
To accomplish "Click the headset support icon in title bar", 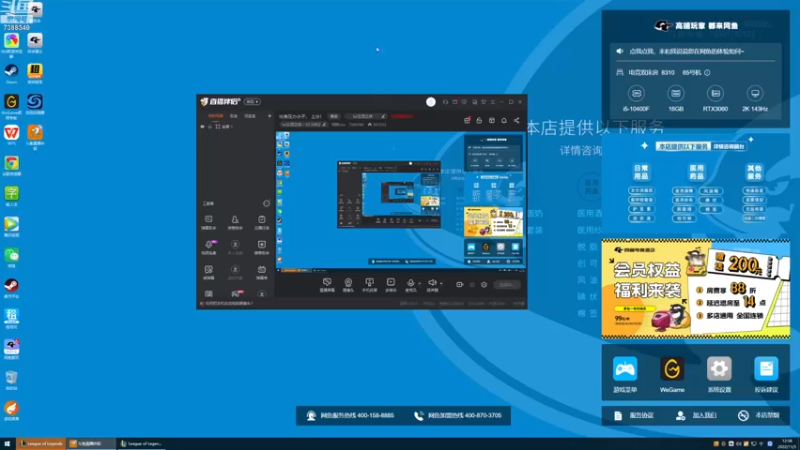I will (445, 102).
